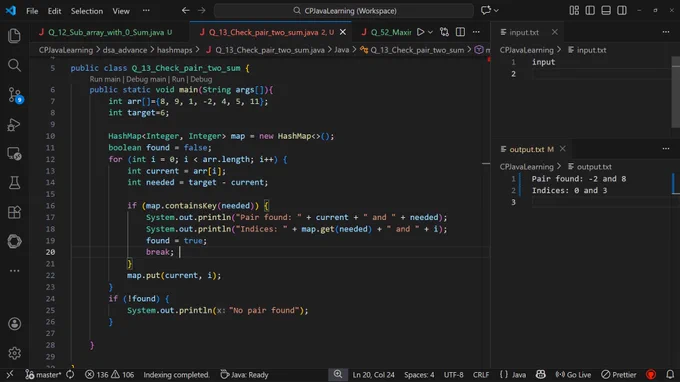Open more actions for input.txt group
This screenshot has height=382, width=680.
666,32
